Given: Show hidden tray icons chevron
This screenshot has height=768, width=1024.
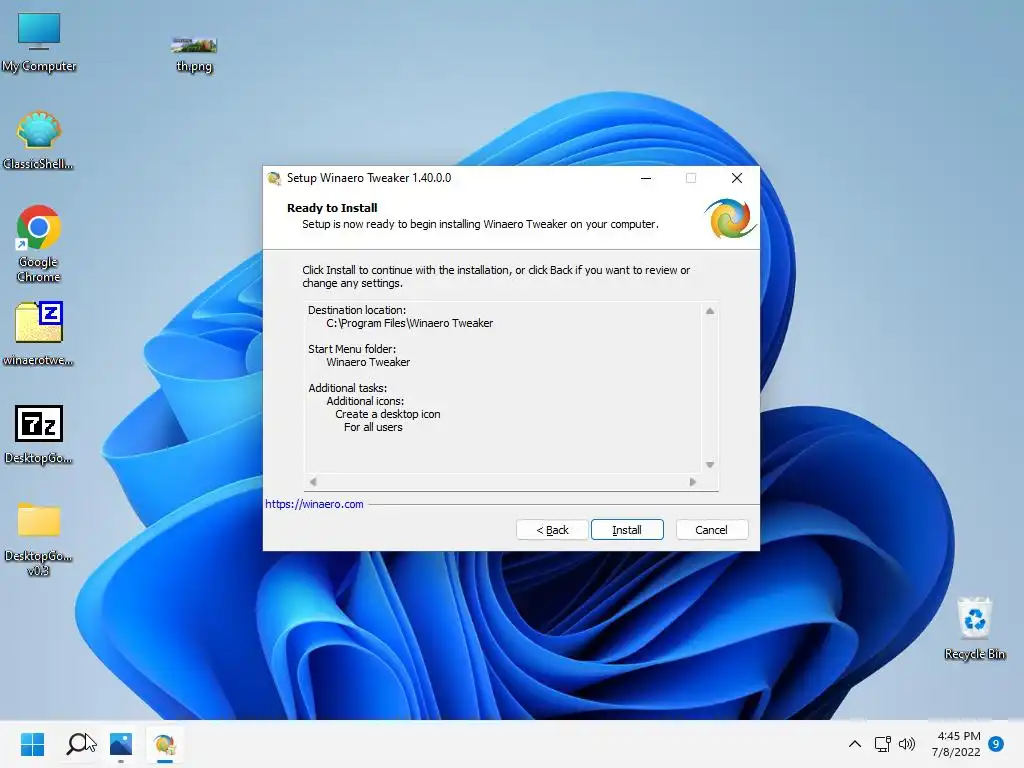Looking at the screenshot, I should click(x=854, y=744).
